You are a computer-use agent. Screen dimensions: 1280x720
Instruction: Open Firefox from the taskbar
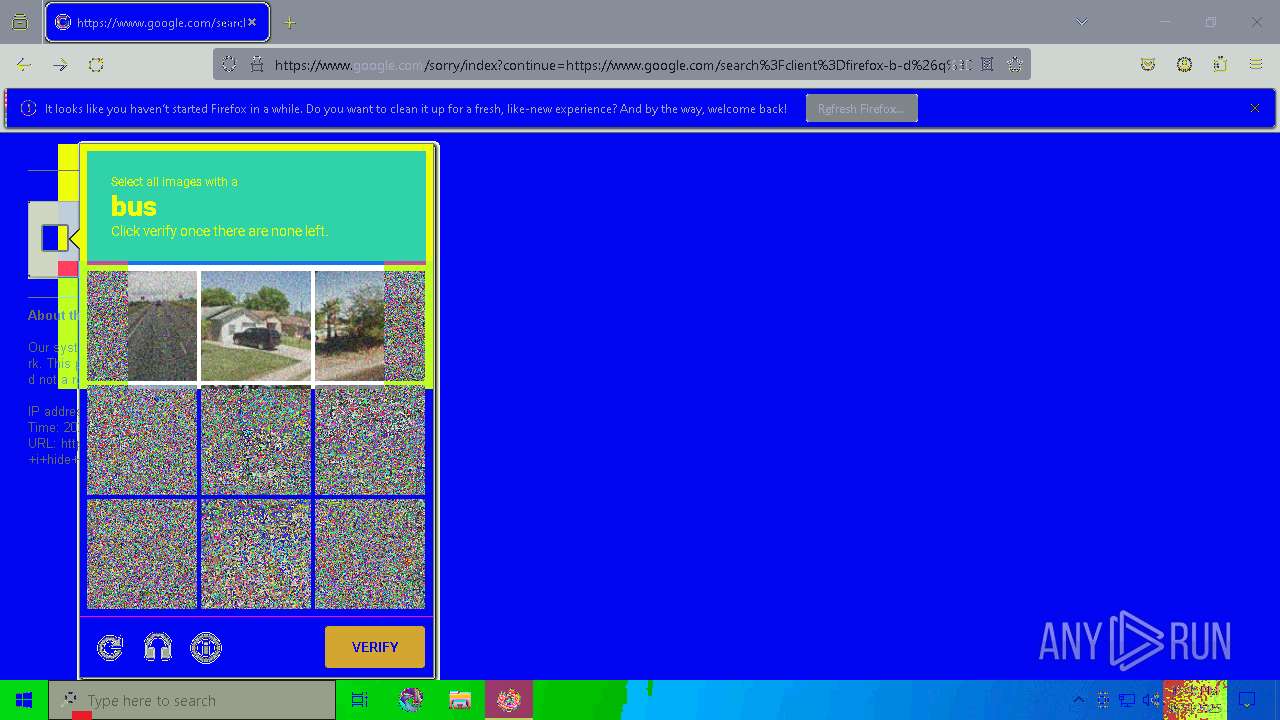pyautogui.click(x=508, y=700)
